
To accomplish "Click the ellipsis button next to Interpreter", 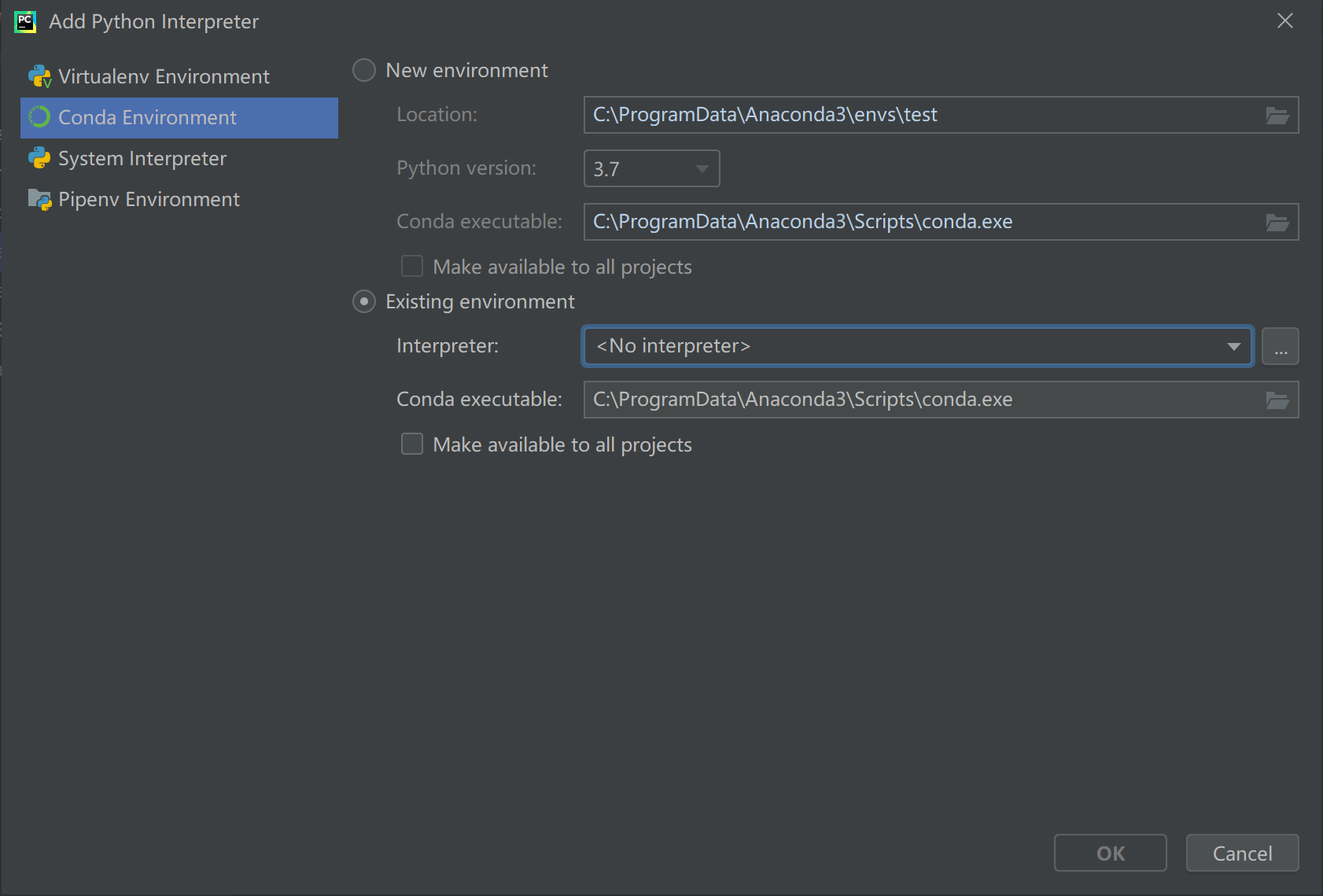I will (1281, 346).
